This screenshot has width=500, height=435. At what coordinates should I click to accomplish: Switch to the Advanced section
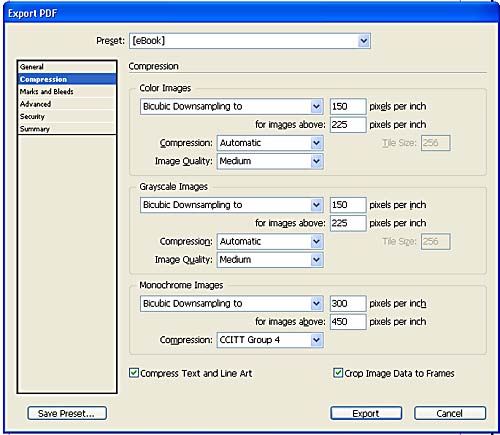click(x=67, y=104)
